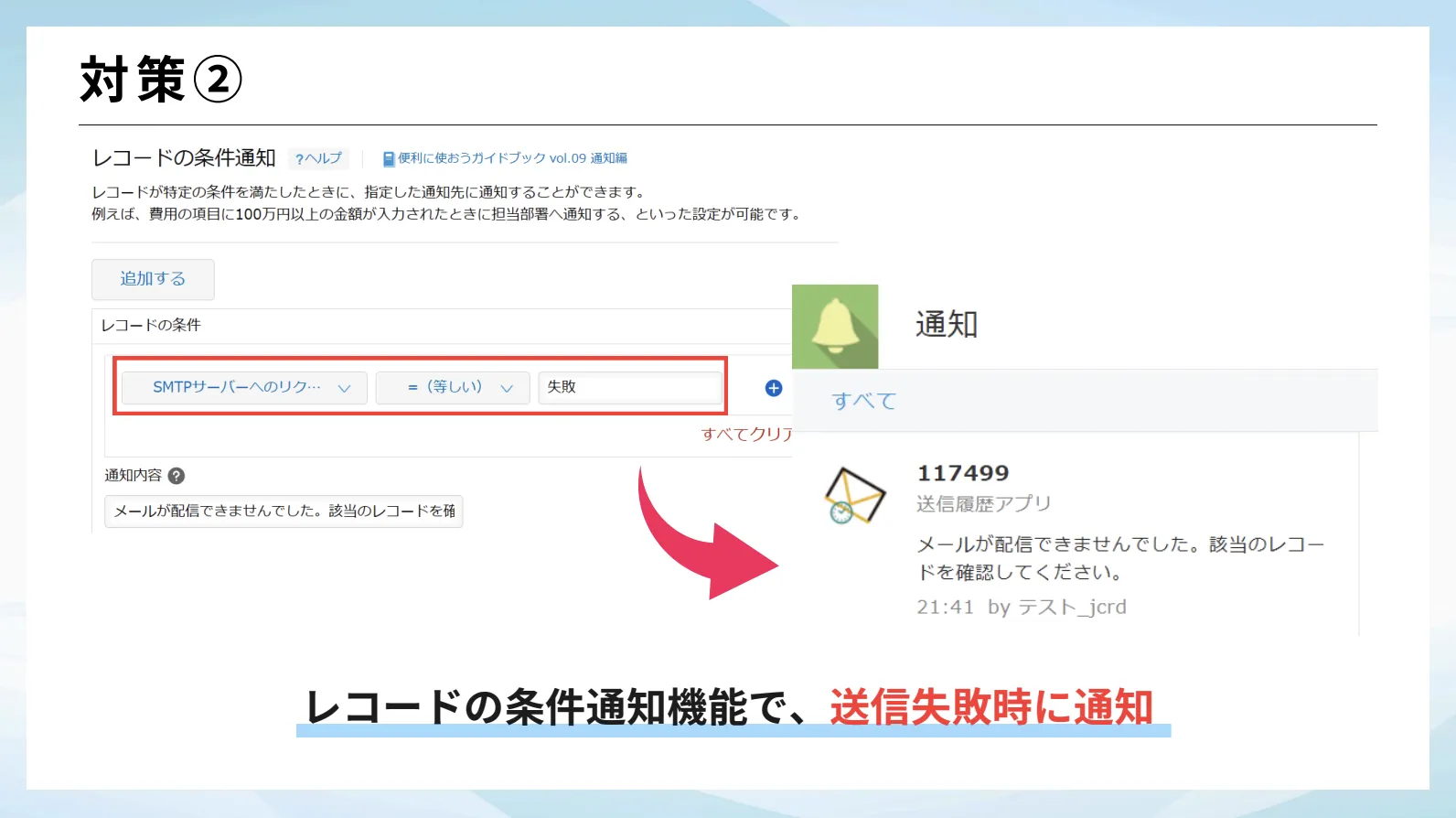
Task: Open the ?ヘルプ link
Action: pos(318,158)
